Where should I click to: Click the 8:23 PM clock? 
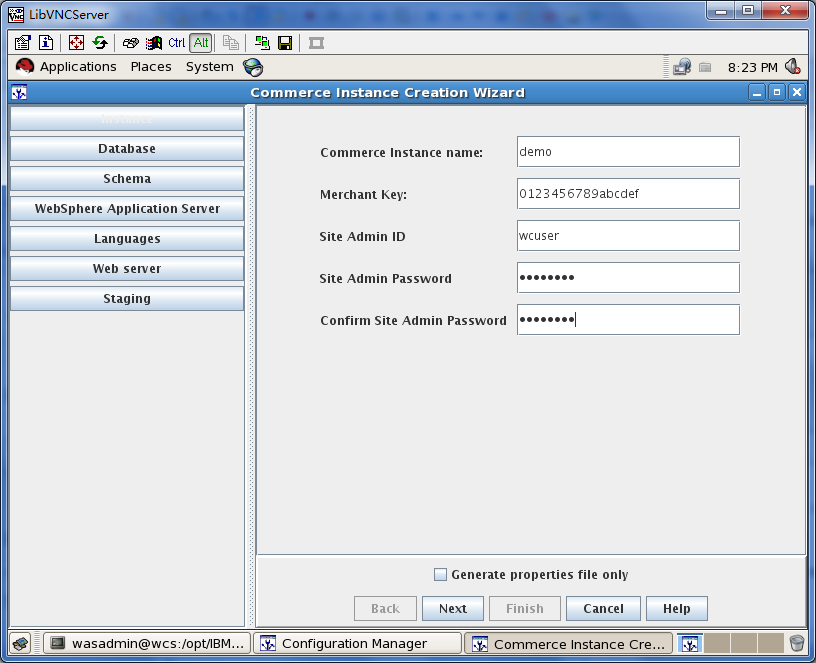[x=753, y=68]
